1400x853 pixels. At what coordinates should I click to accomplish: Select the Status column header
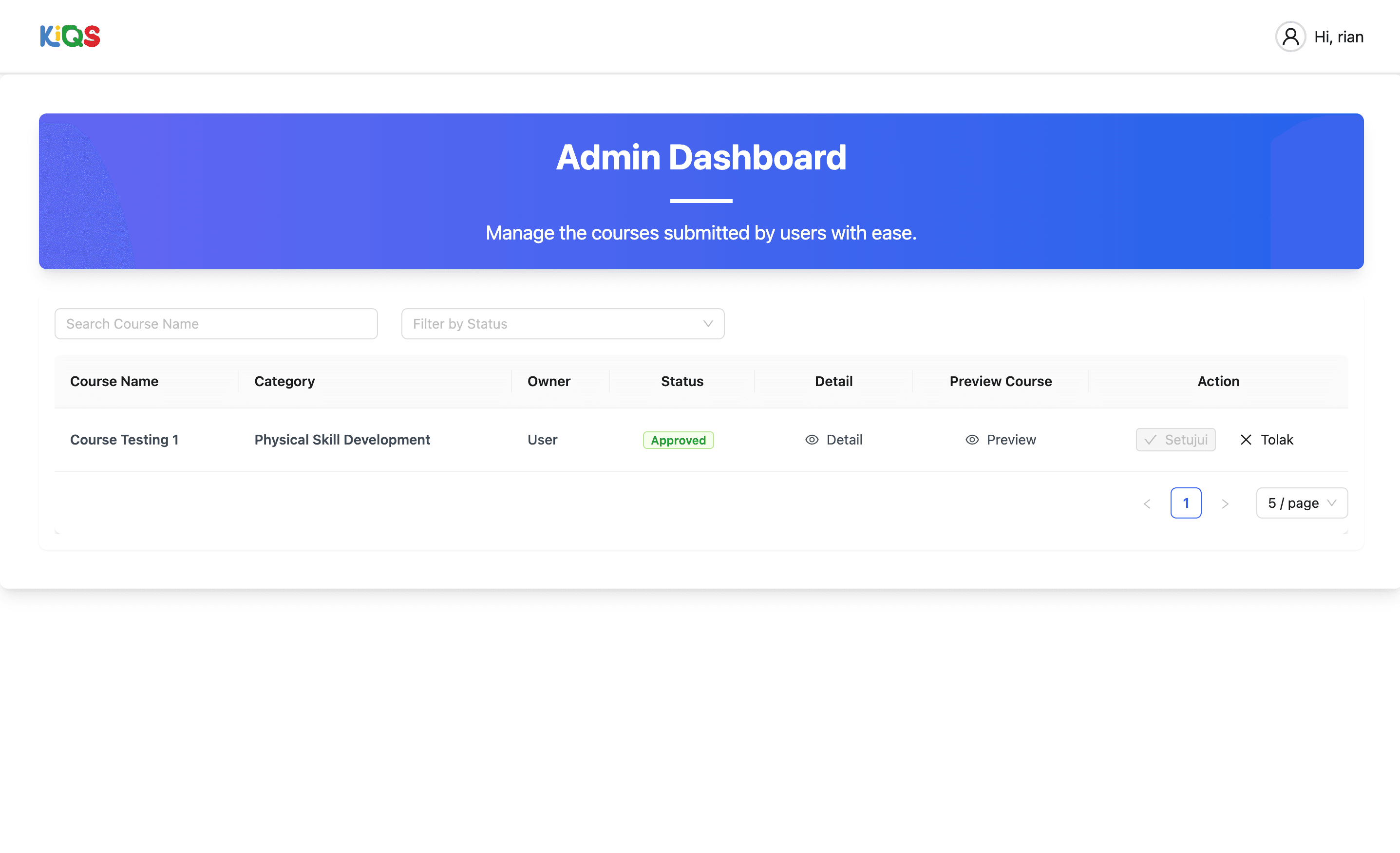682,381
